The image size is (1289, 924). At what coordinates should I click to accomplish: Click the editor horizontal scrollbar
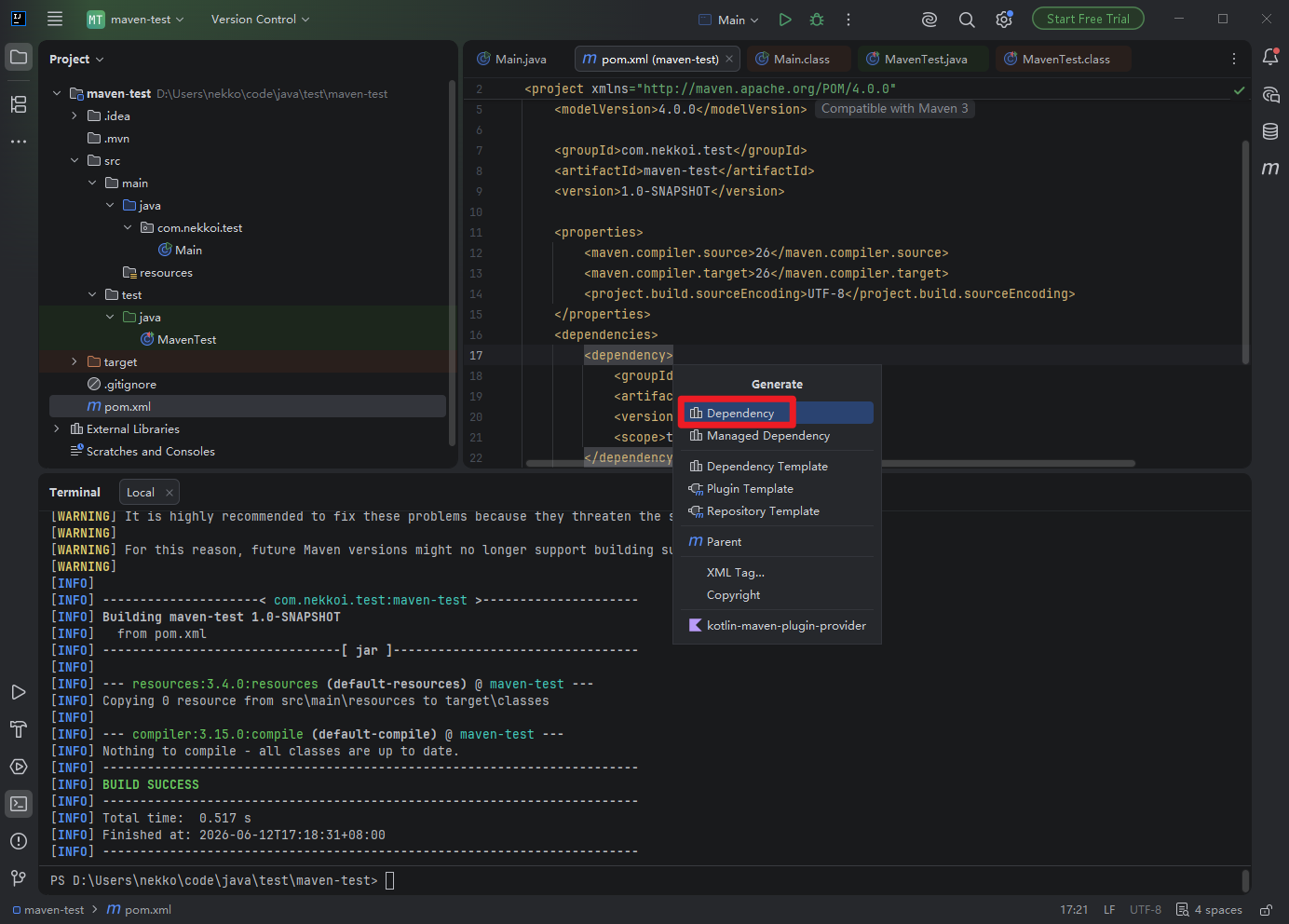click(x=830, y=463)
